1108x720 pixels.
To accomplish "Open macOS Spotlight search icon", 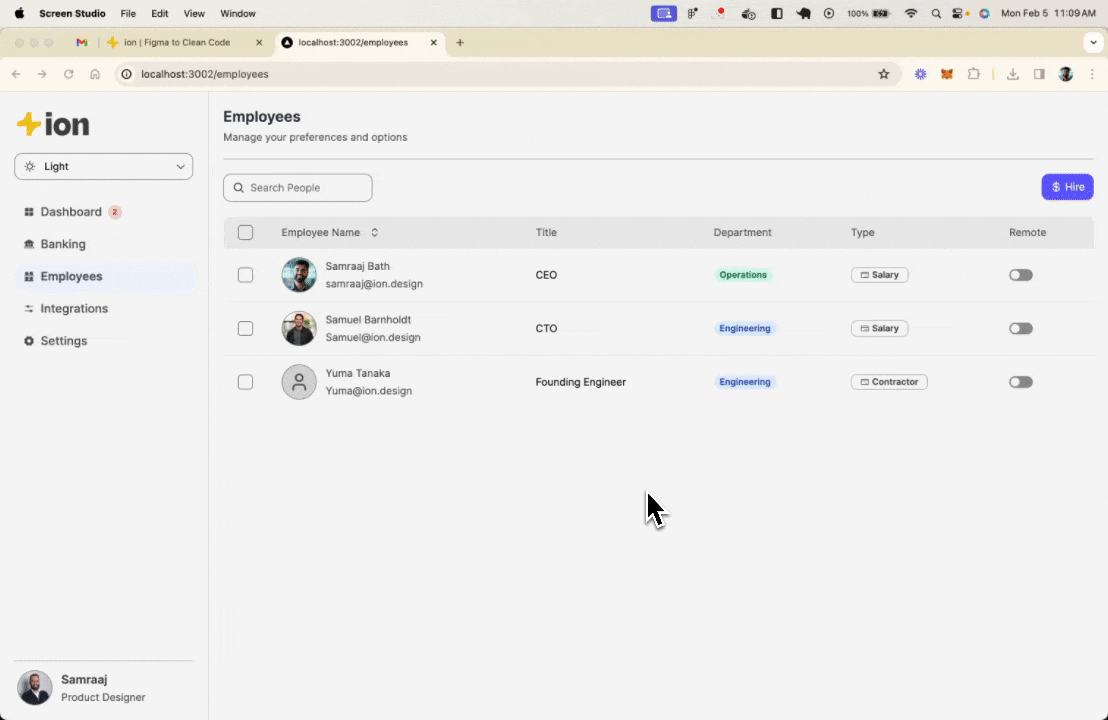I will (936, 14).
